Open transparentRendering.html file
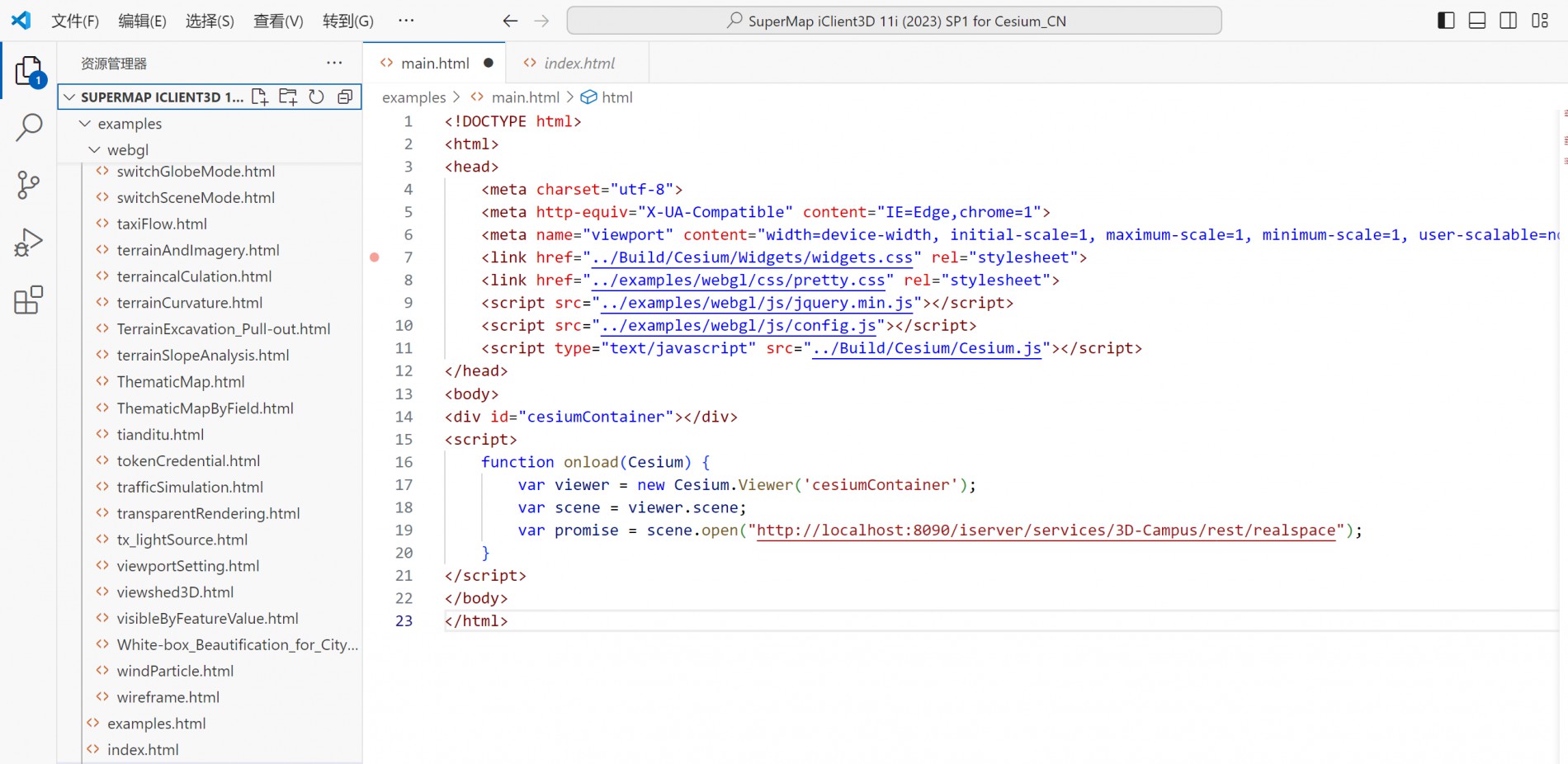1568x764 pixels. point(208,513)
